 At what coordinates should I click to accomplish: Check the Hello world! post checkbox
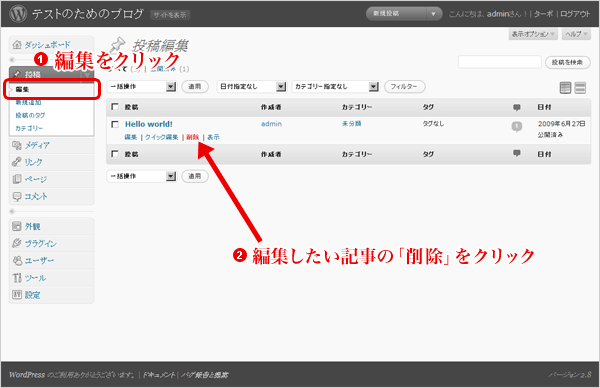[x=115, y=124]
